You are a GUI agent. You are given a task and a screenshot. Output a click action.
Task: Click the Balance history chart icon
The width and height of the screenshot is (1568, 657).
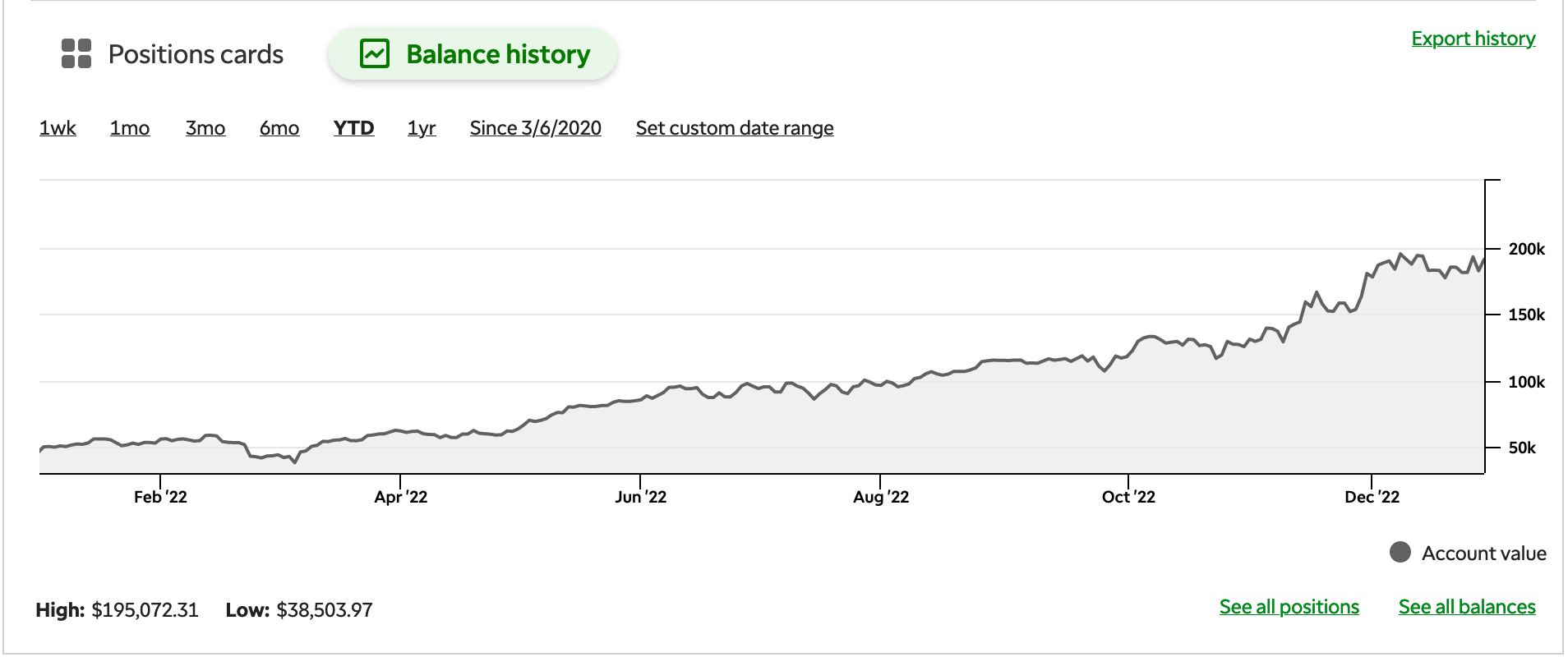coord(375,54)
